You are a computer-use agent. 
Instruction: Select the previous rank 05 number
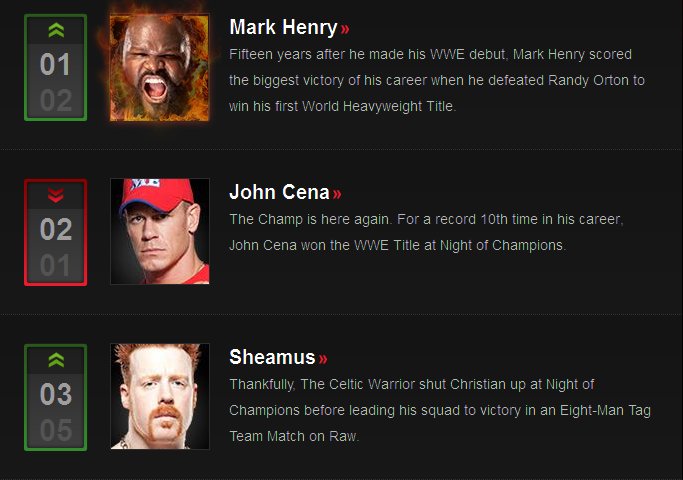point(56,431)
